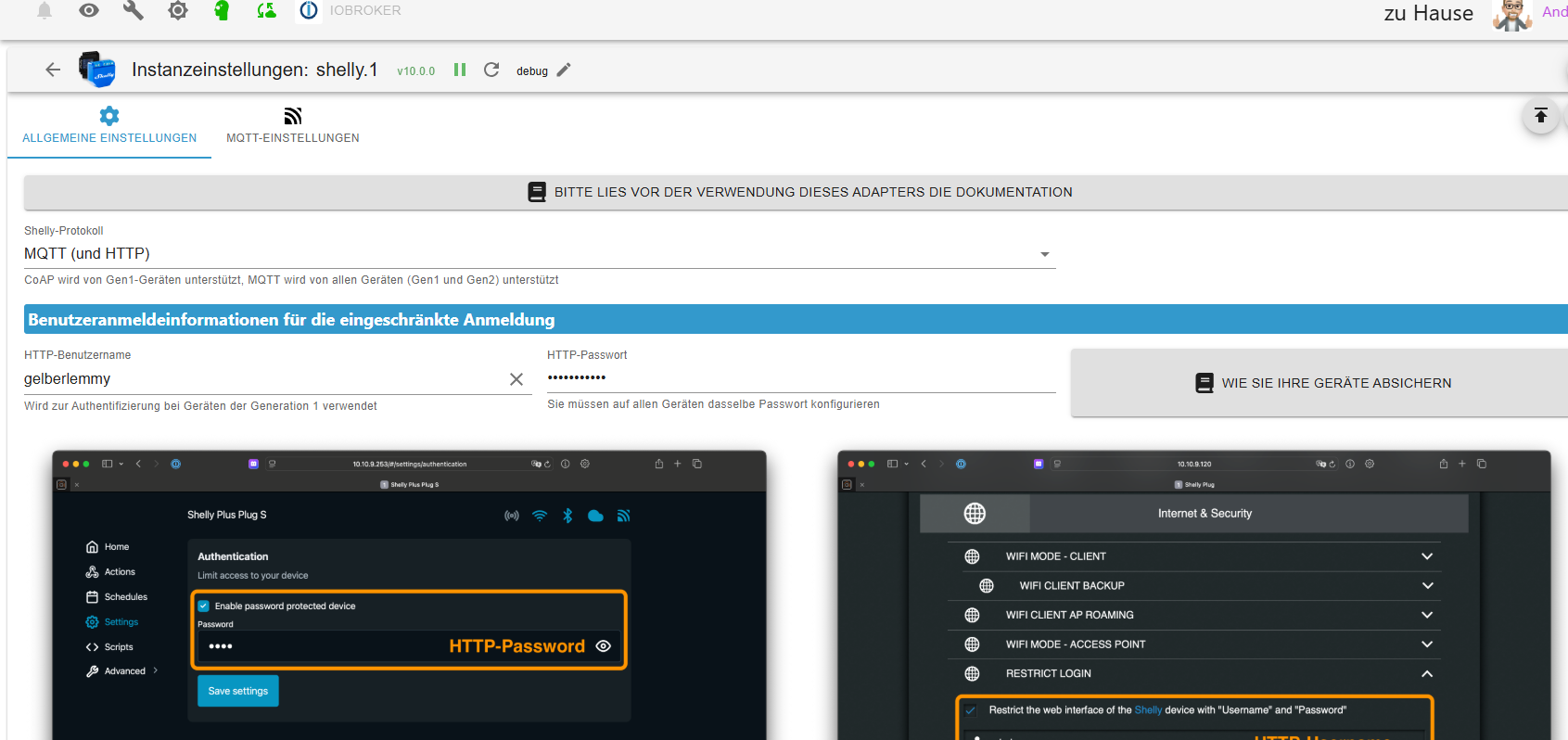Click the CoAP wird von Gen1-Geräten hint
This screenshot has height=740, width=1568.
coord(291,280)
